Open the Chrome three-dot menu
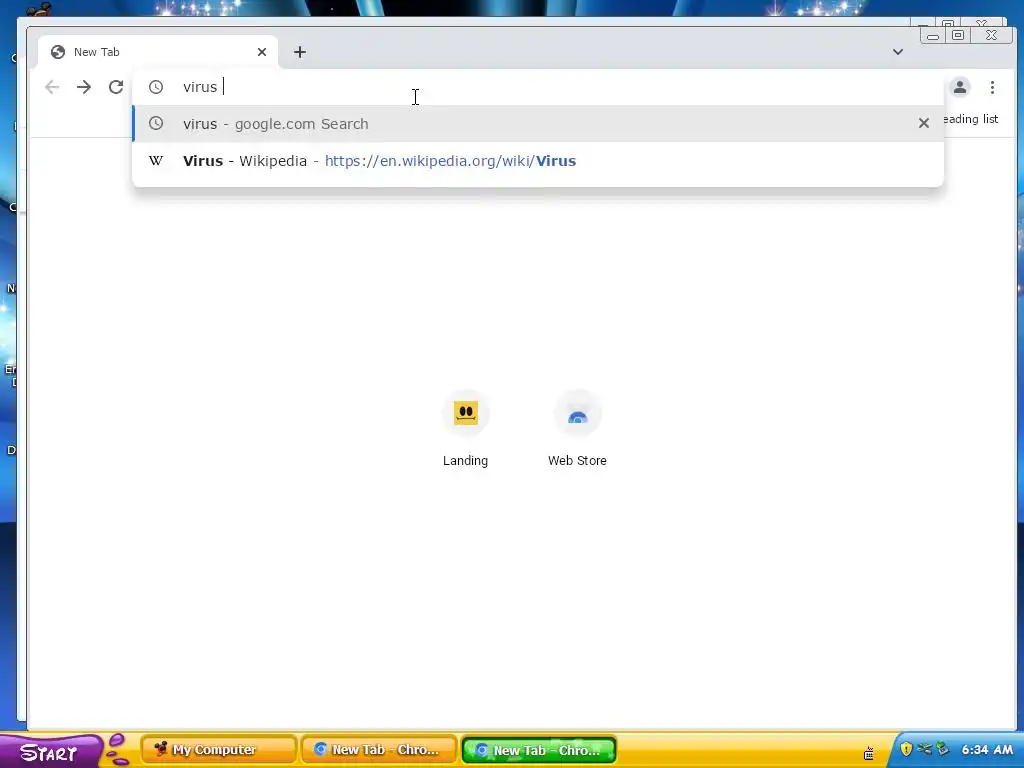 [992, 87]
